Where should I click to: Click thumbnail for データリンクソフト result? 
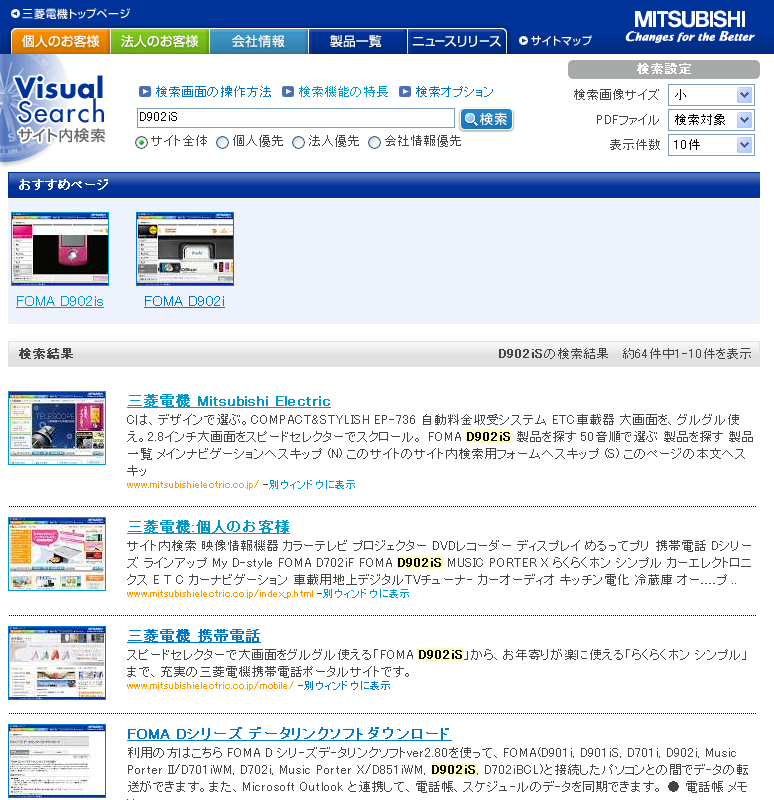click(57, 761)
